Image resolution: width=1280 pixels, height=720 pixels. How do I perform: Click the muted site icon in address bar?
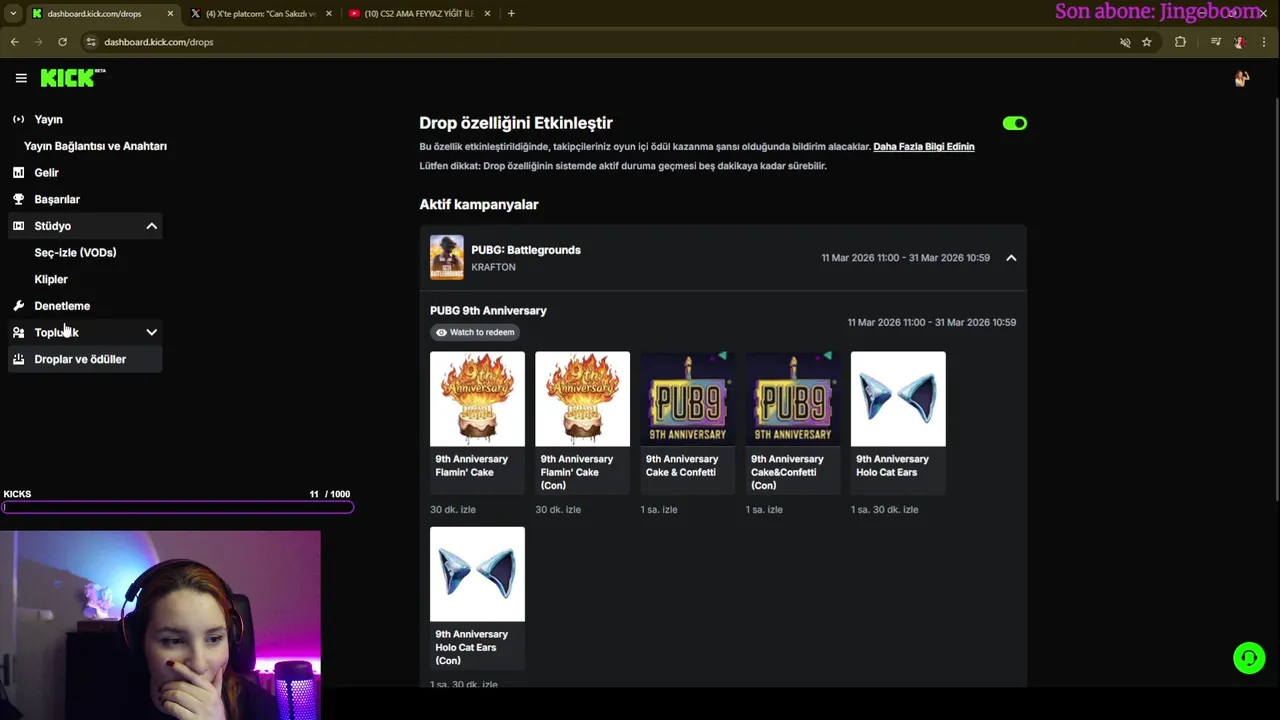coord(1125,42)
